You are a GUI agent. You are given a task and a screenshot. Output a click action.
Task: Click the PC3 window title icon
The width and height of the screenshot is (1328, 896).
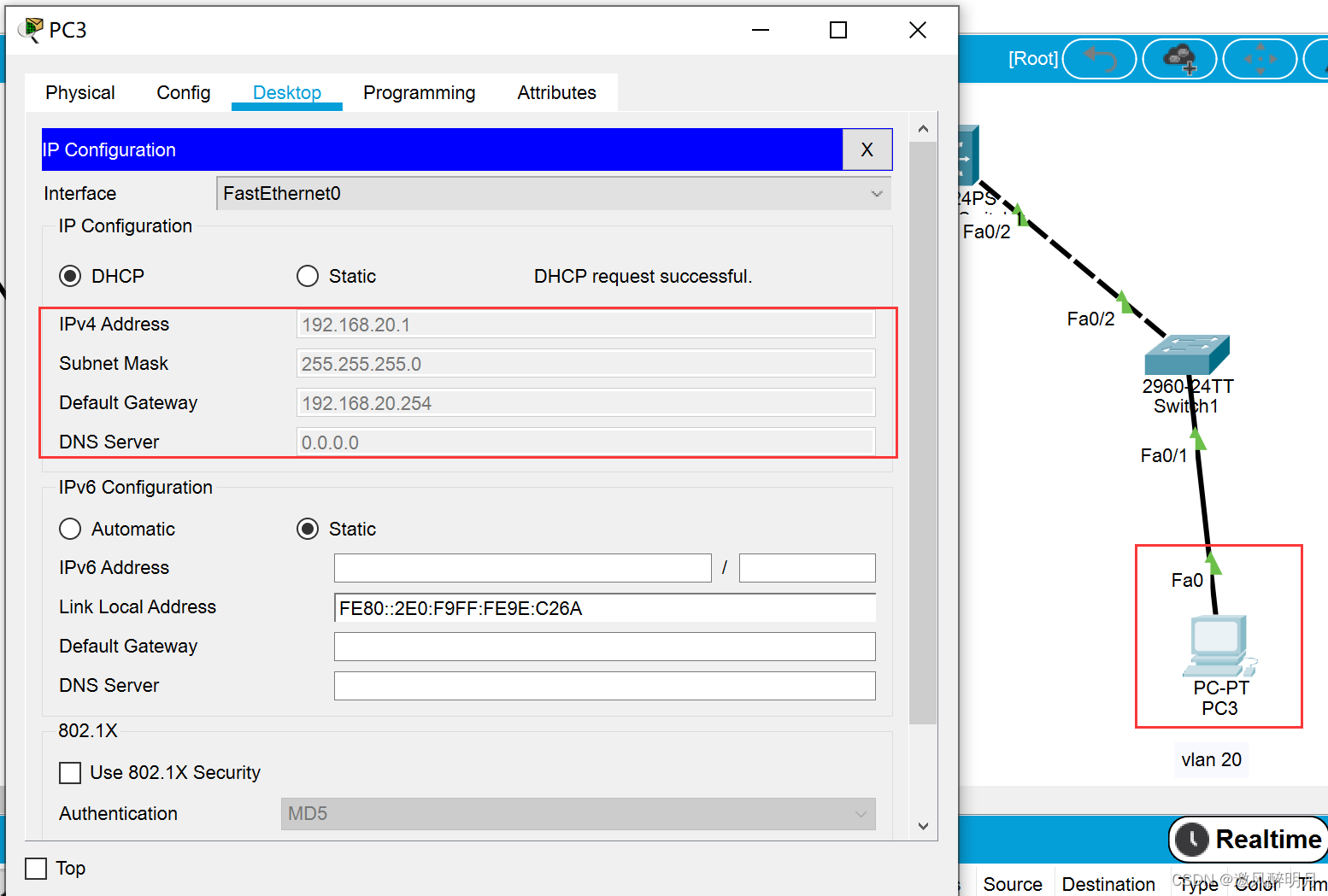click(30, 30)
